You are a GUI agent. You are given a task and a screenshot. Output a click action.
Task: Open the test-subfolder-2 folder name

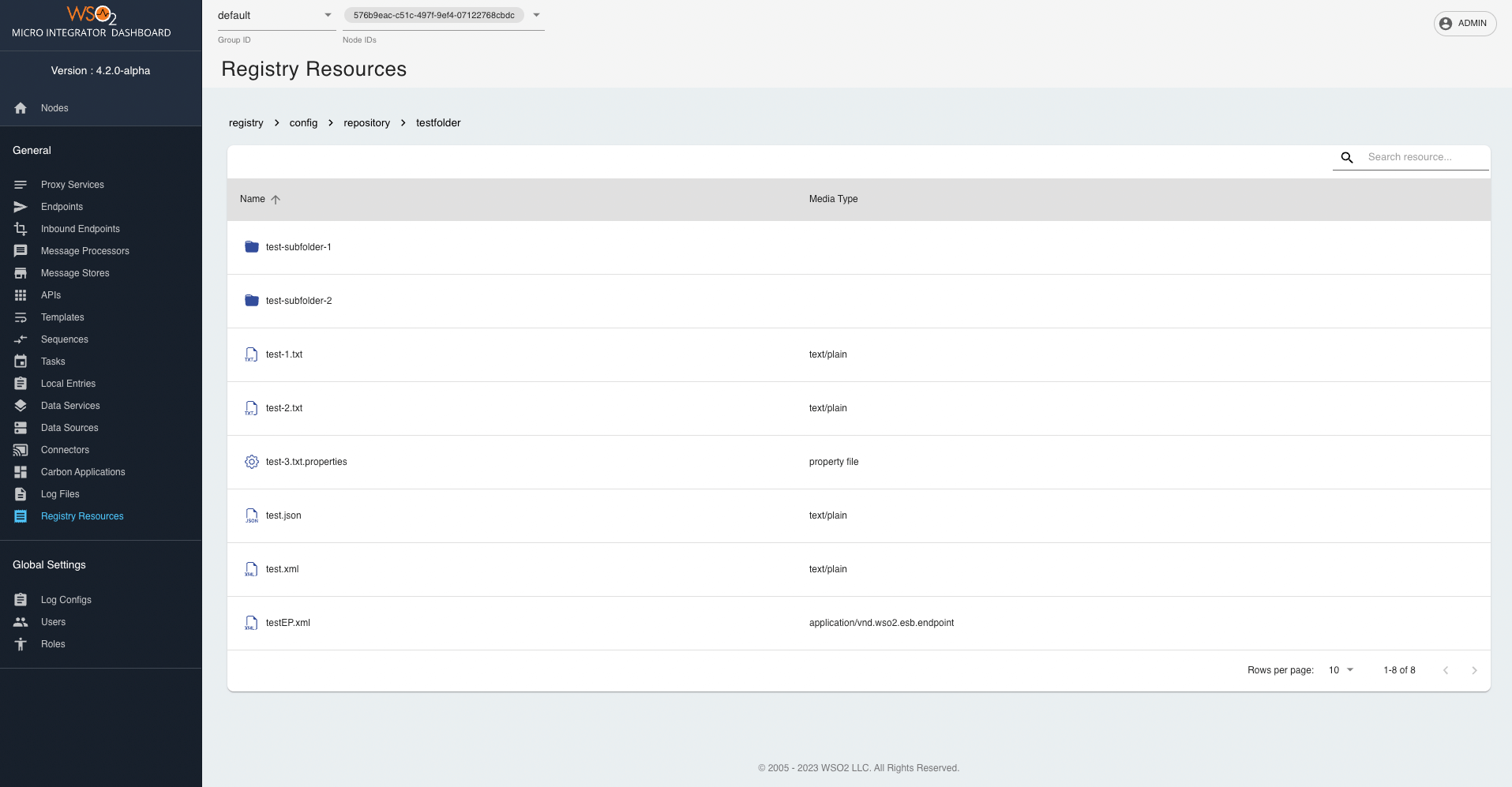point(298,301)
